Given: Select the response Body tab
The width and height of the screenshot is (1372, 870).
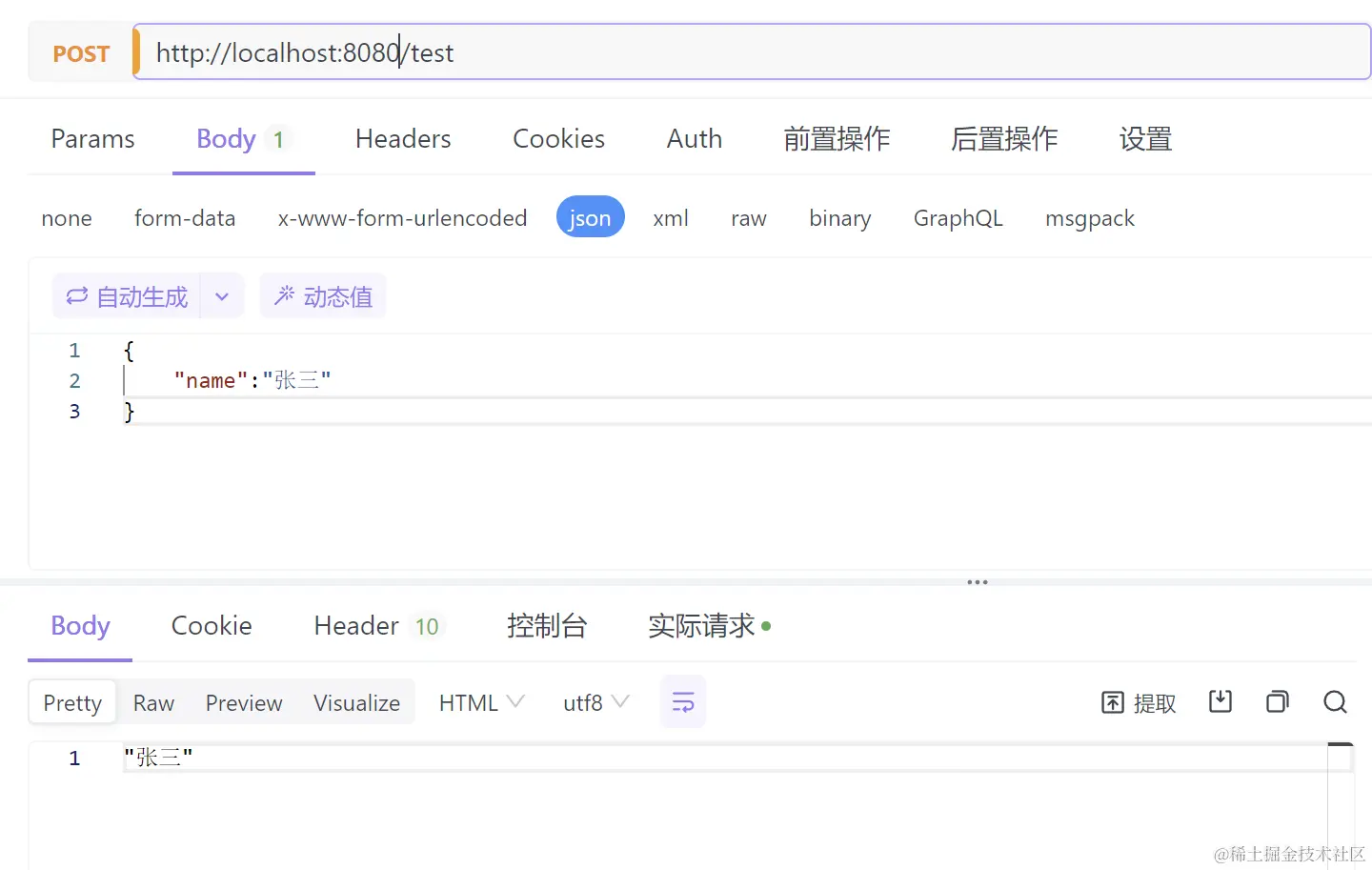Looking at the screenshot, I should click(80, 626).
